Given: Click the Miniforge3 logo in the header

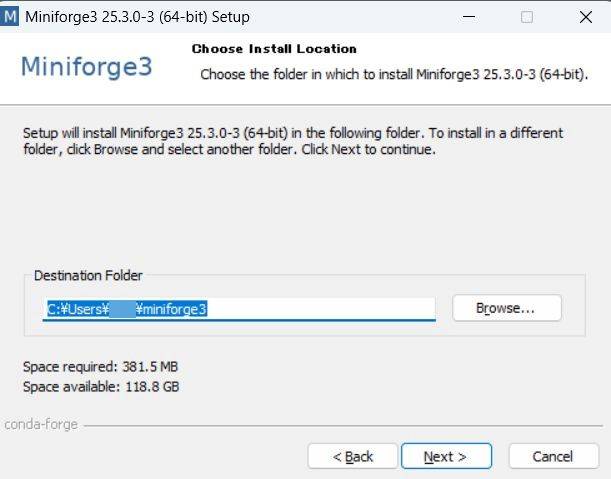Looking at the screenshot, I should coord(87,67).
